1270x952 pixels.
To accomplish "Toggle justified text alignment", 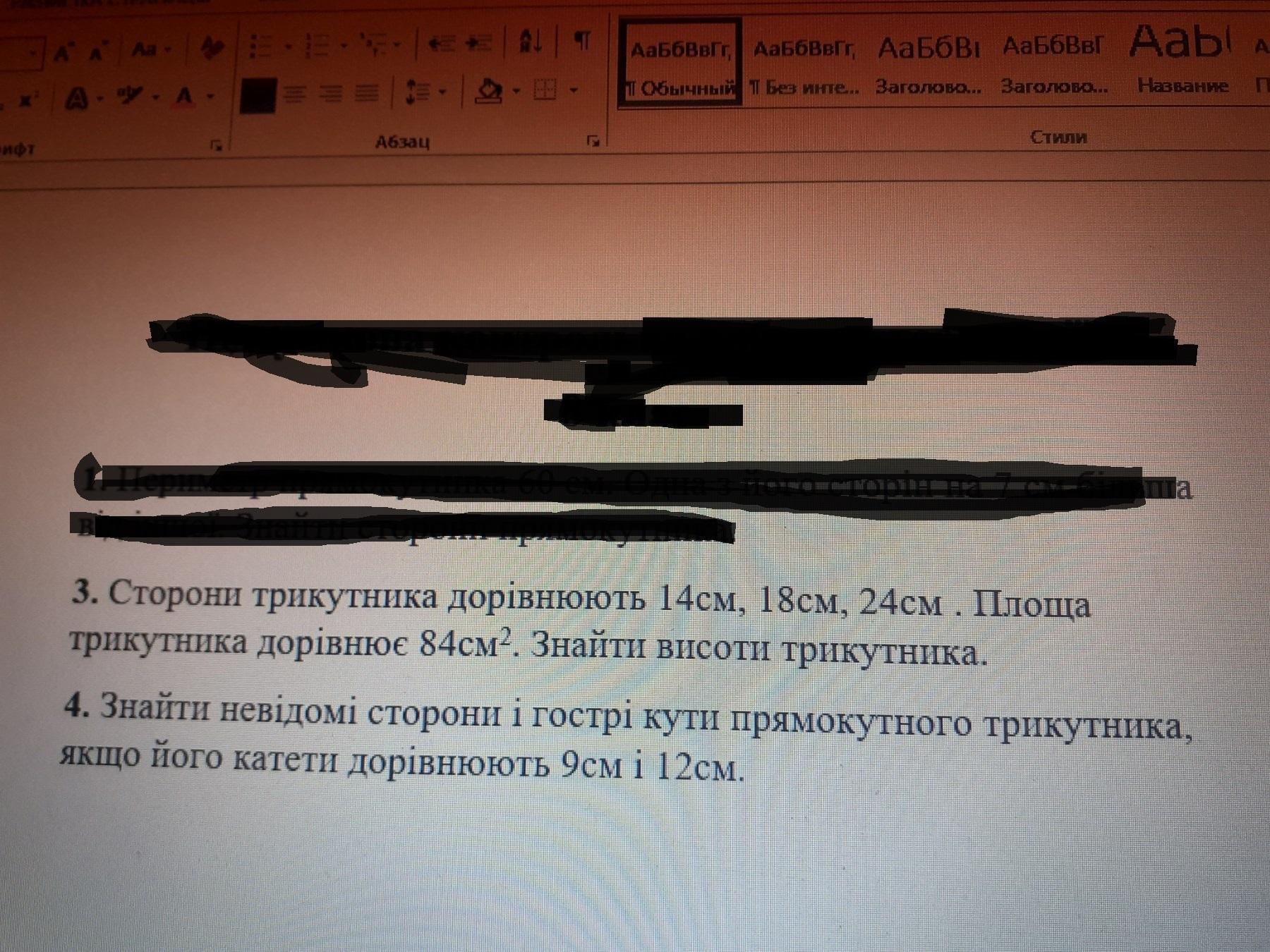I will click(366, 93).
